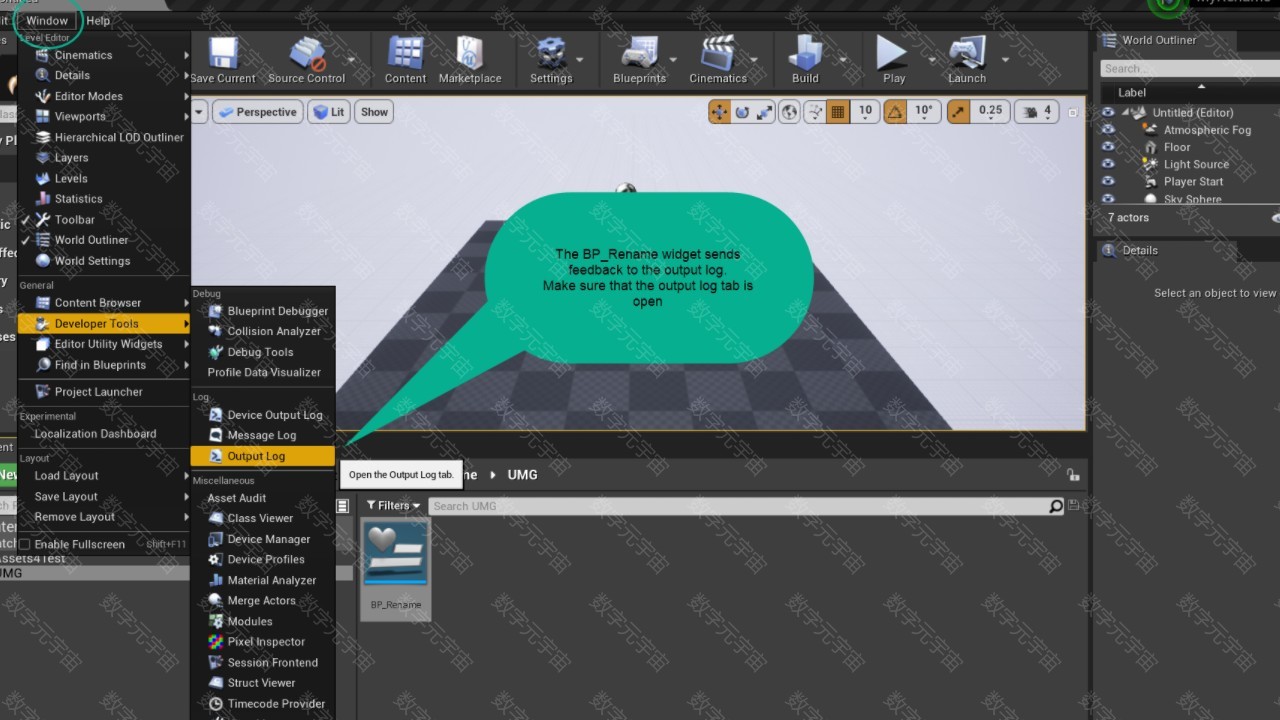Select Device Output Log entry
Viewport: 1280px width, 720px height.
[262, 415]
